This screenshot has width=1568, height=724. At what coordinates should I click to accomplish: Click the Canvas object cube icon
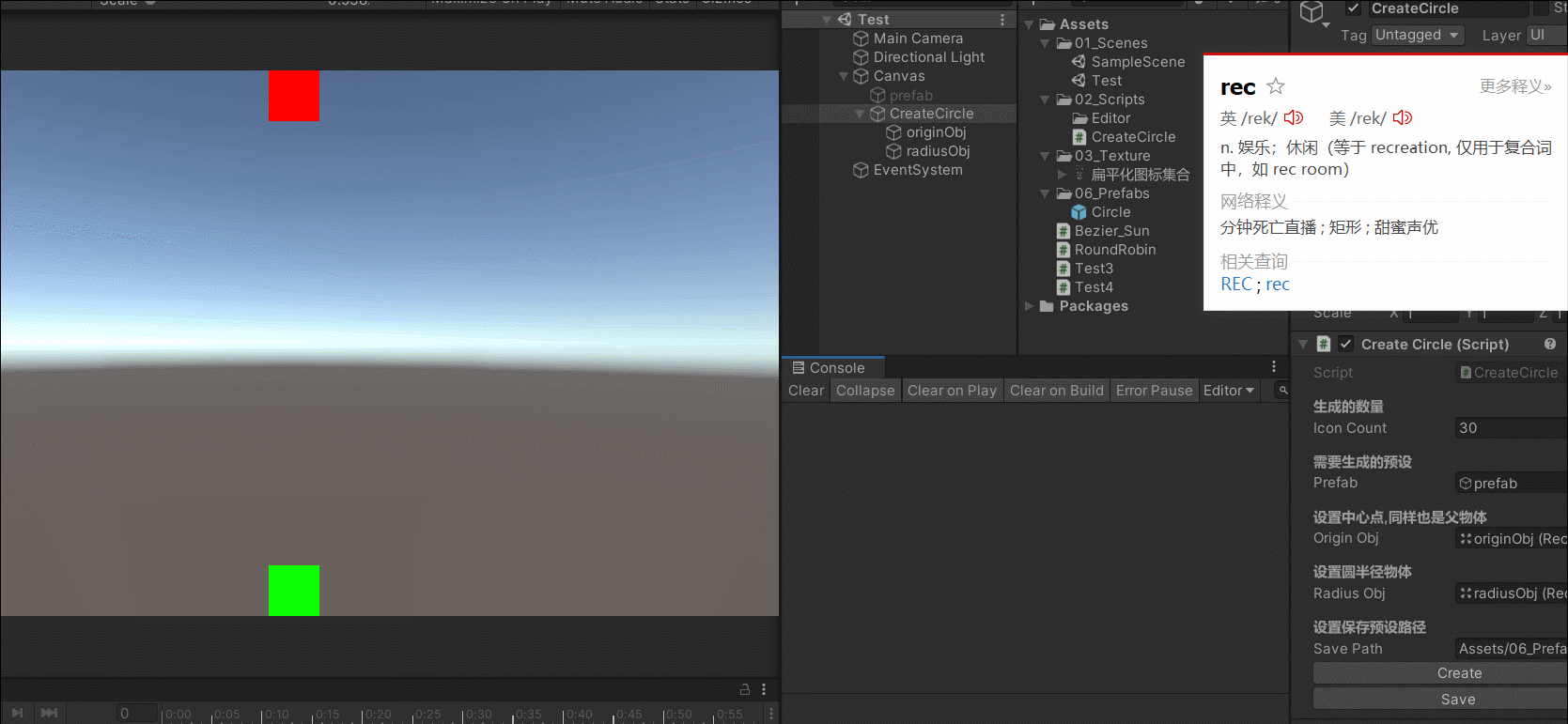click(x=861, y=76)
